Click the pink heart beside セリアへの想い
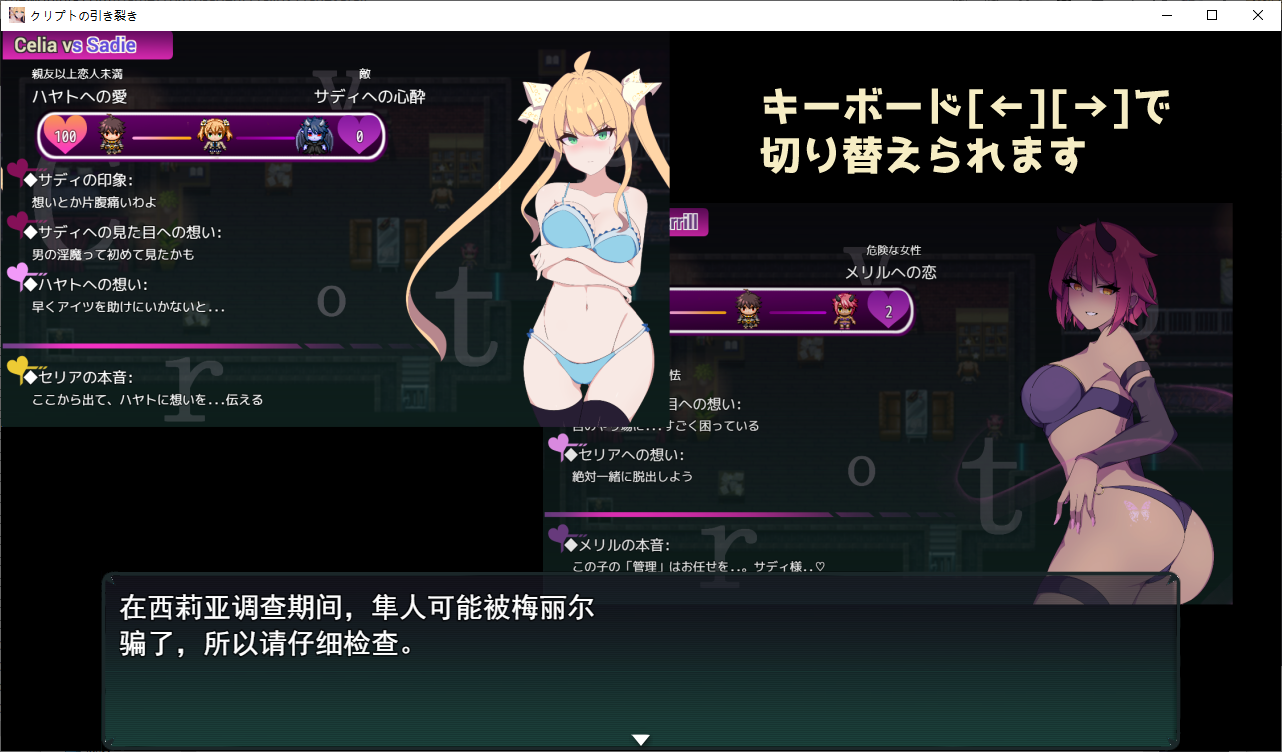 click(x=559, y=445)
